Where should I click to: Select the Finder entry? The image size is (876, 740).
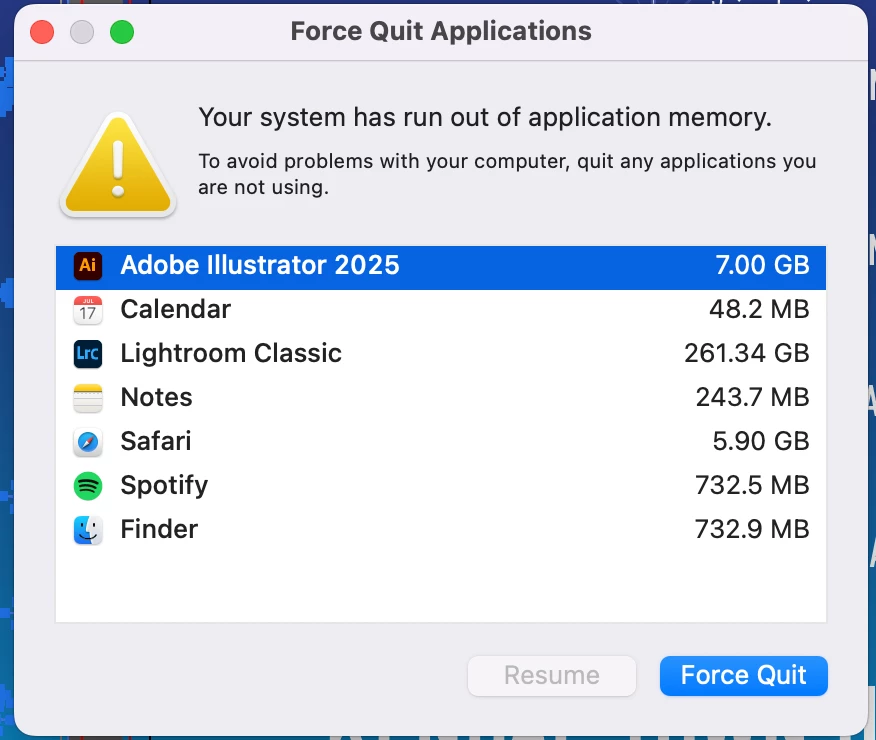(159, 529)
